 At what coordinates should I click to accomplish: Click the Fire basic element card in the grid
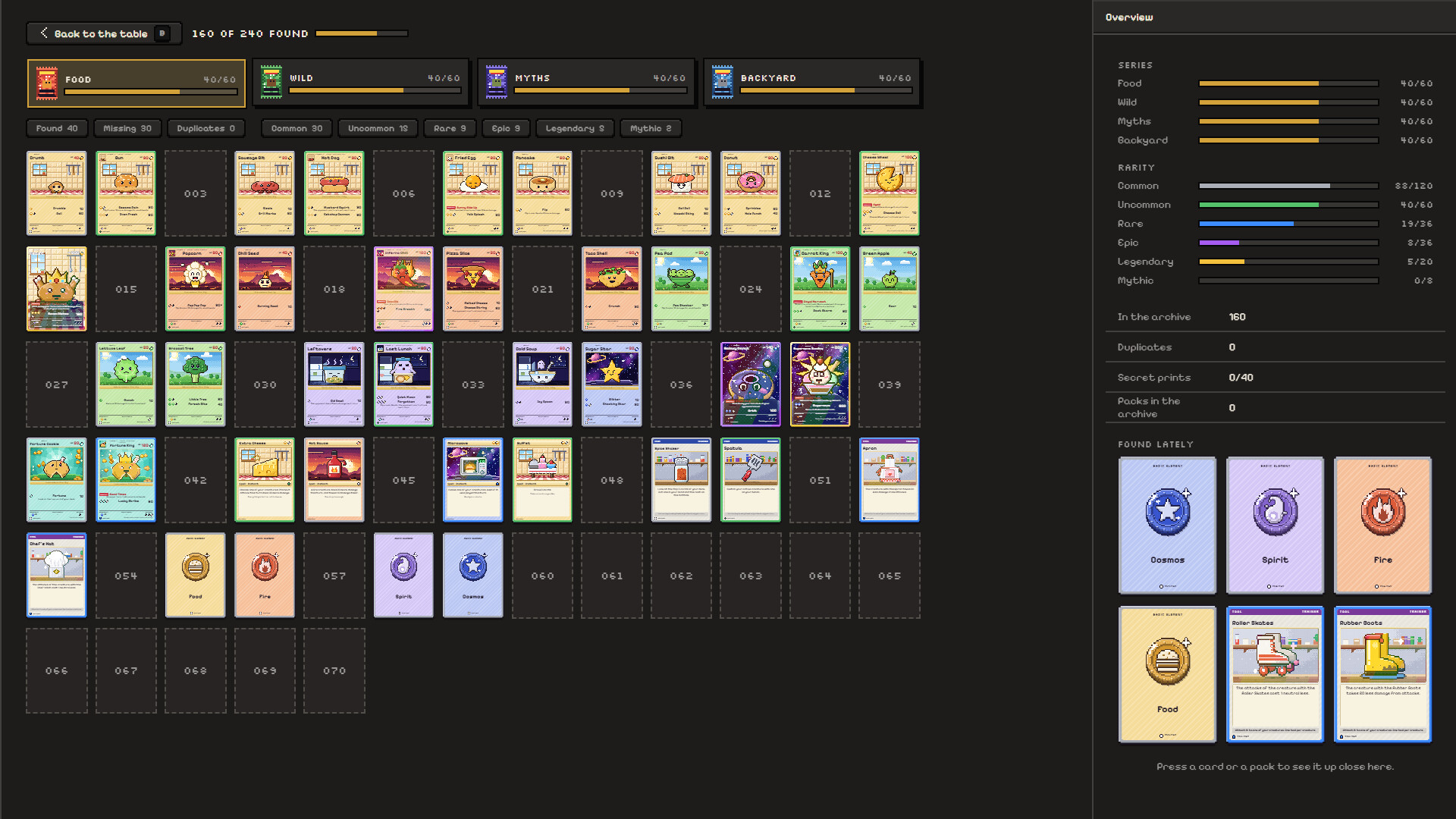(265, 575)
